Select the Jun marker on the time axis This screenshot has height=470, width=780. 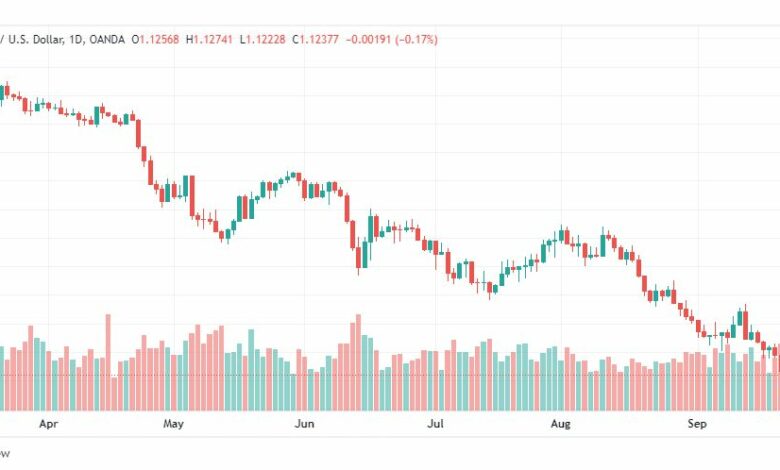tap(304, 424)
